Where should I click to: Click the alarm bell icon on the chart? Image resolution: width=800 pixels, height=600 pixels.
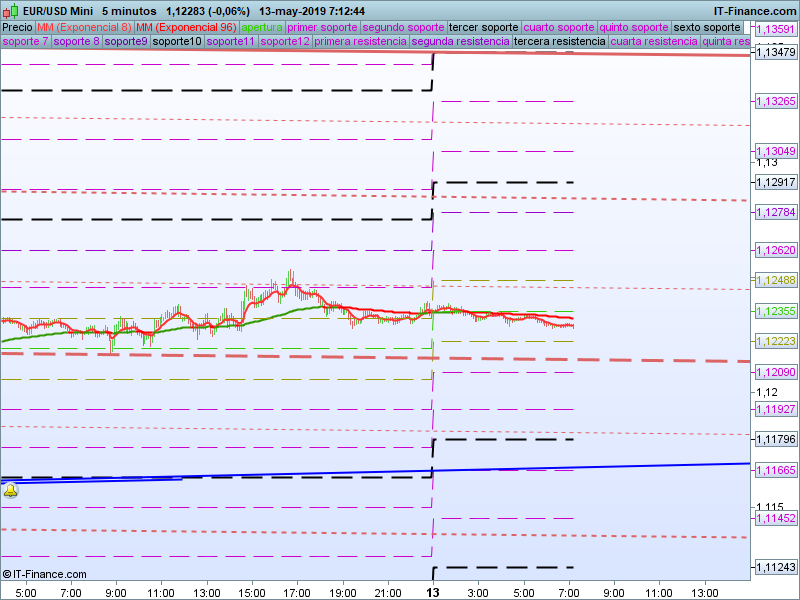click(10, 490)
